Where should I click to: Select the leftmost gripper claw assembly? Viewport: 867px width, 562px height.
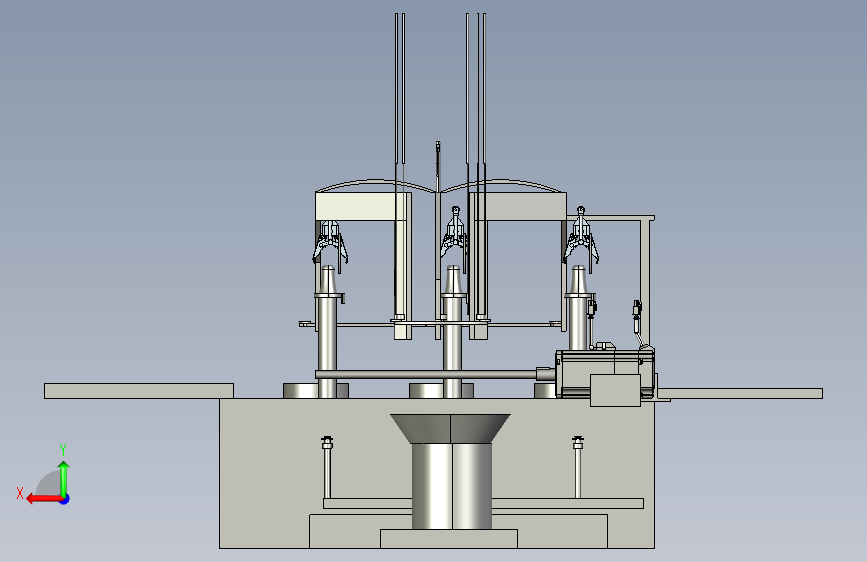coord(330,244)
